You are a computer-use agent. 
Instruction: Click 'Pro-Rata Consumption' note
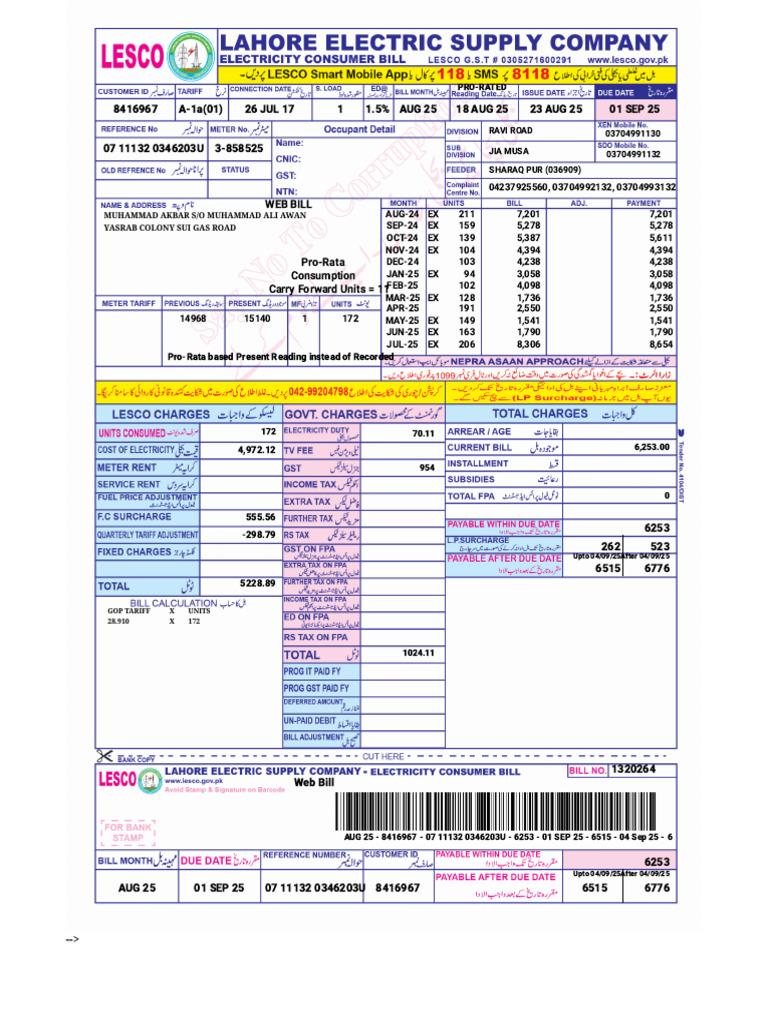323,268
